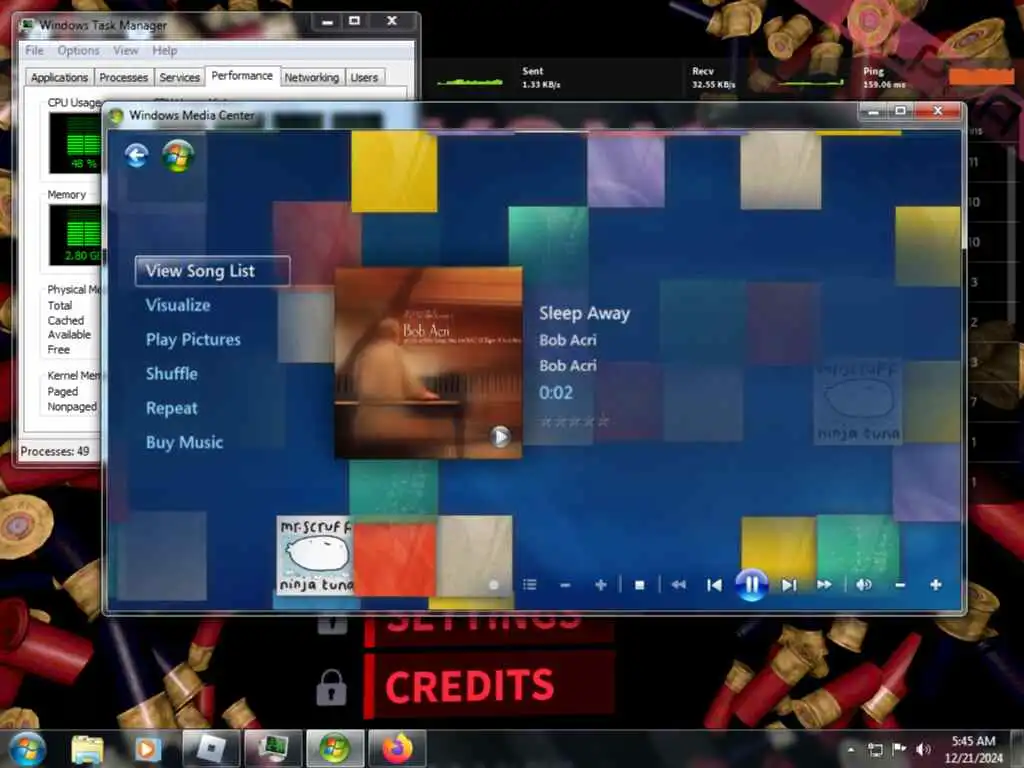Open Options menu in Task Manager
The width and height of the screenshot is (1024, 768).
point(78,50)
